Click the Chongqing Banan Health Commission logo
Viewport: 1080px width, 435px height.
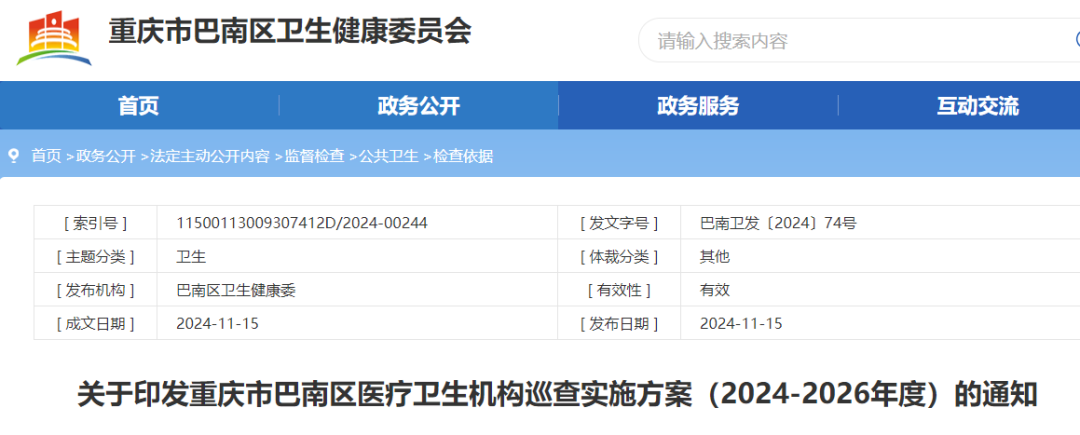(54, 39)
